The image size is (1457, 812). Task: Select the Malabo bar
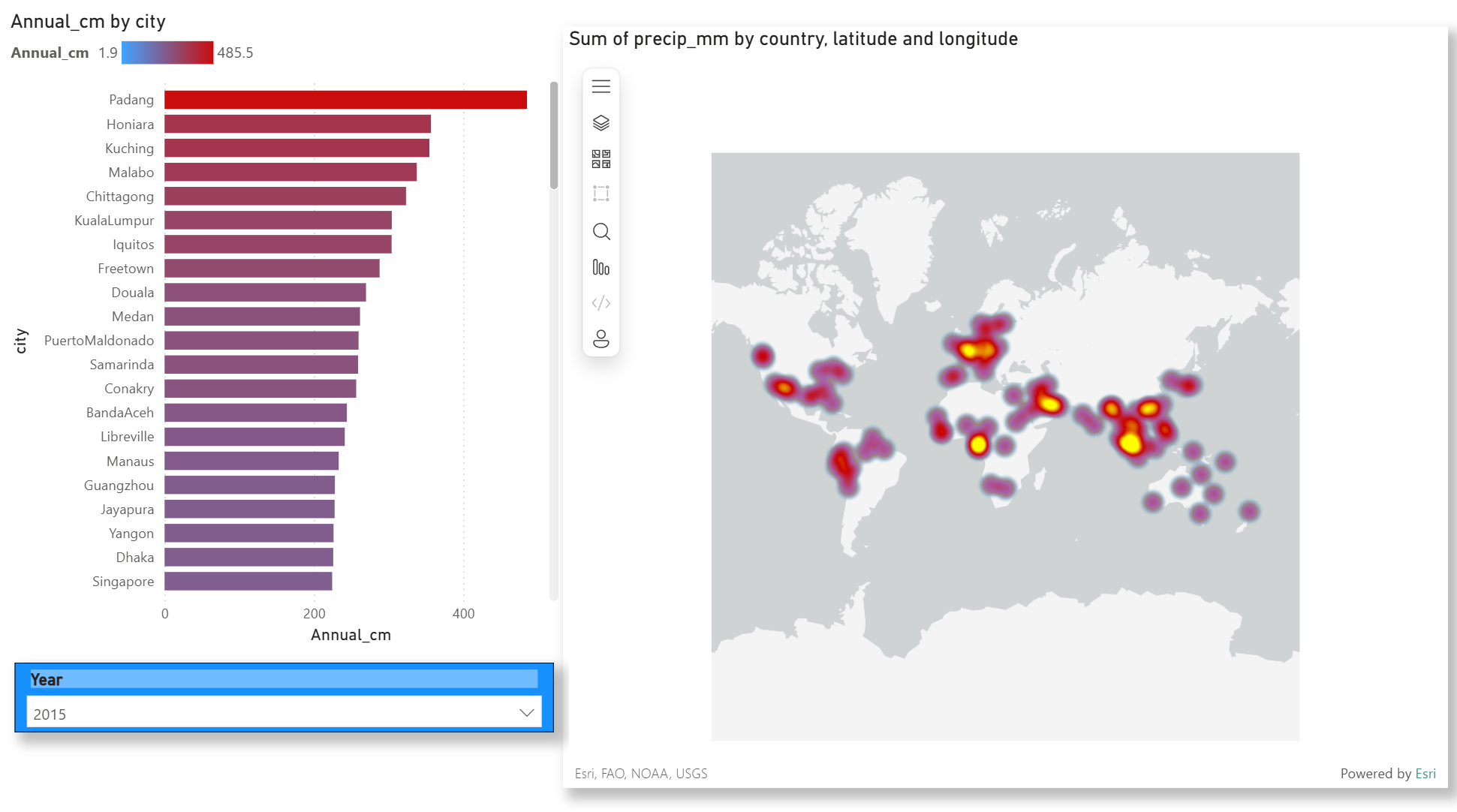pos(290,172)
